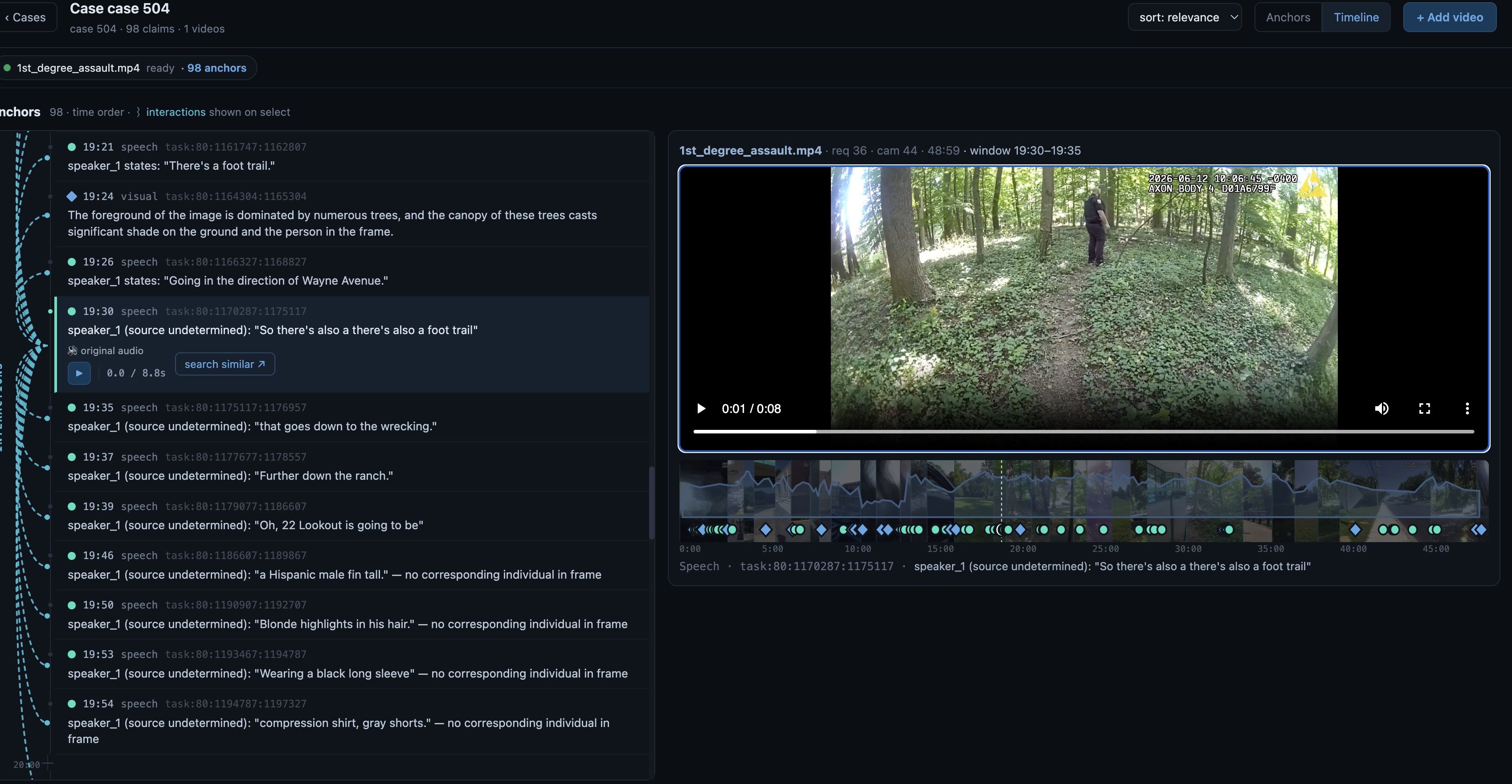The width and height of the screenshot is (1512, 784).
Task: Select the 19:53 "black long sleeve" anchor
Action: tap(352, 663)
